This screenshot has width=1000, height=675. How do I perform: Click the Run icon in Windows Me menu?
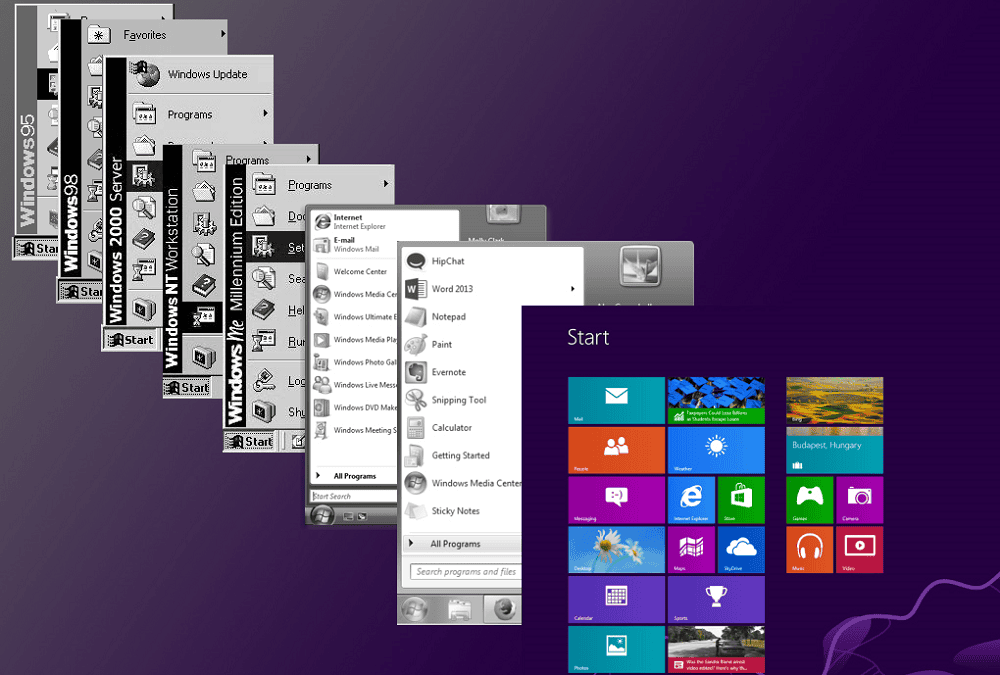pyautogui.click(x=263, y=341)
